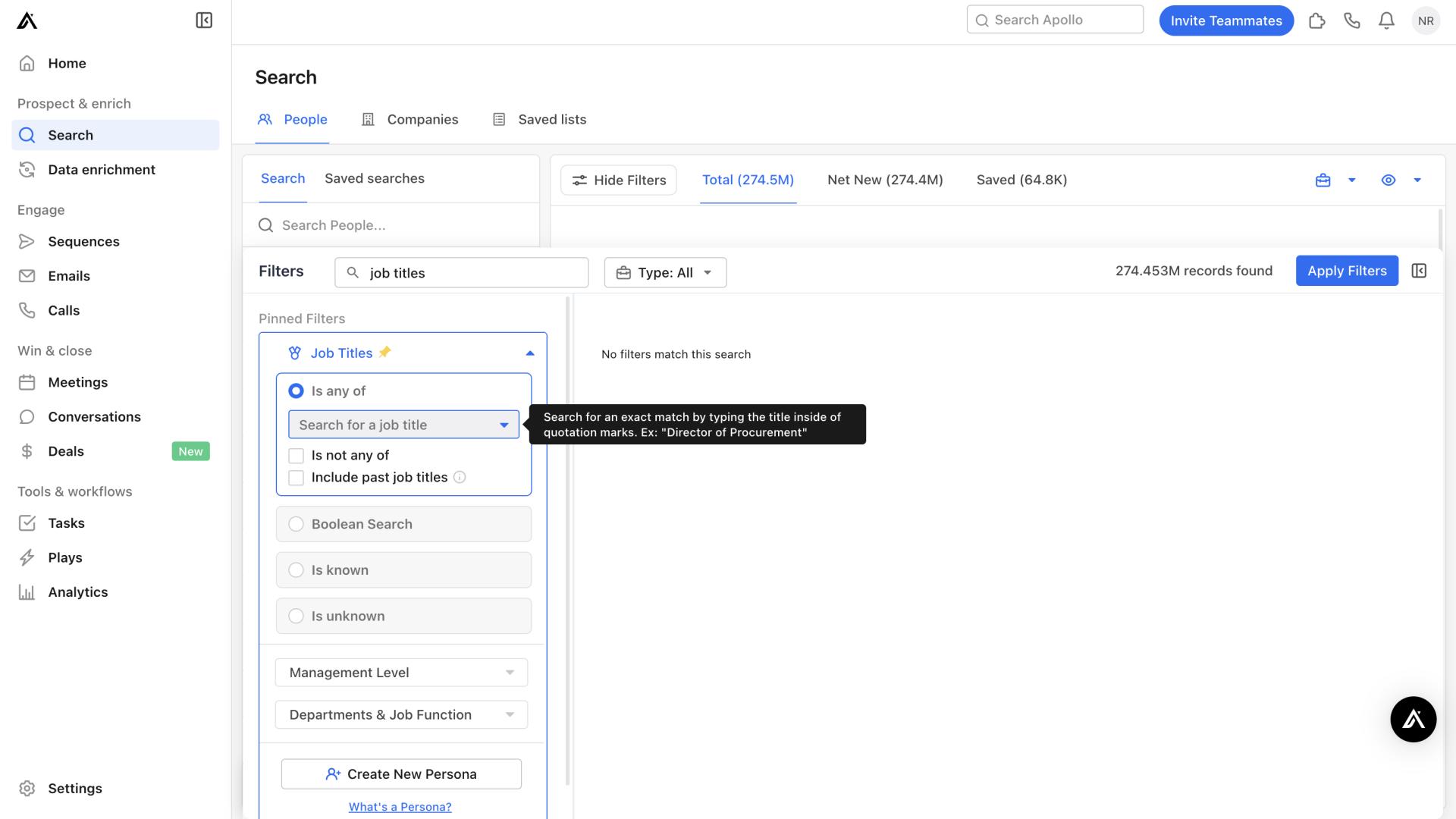
Task: Click the Settings gear icon
Action: point(27,789)
